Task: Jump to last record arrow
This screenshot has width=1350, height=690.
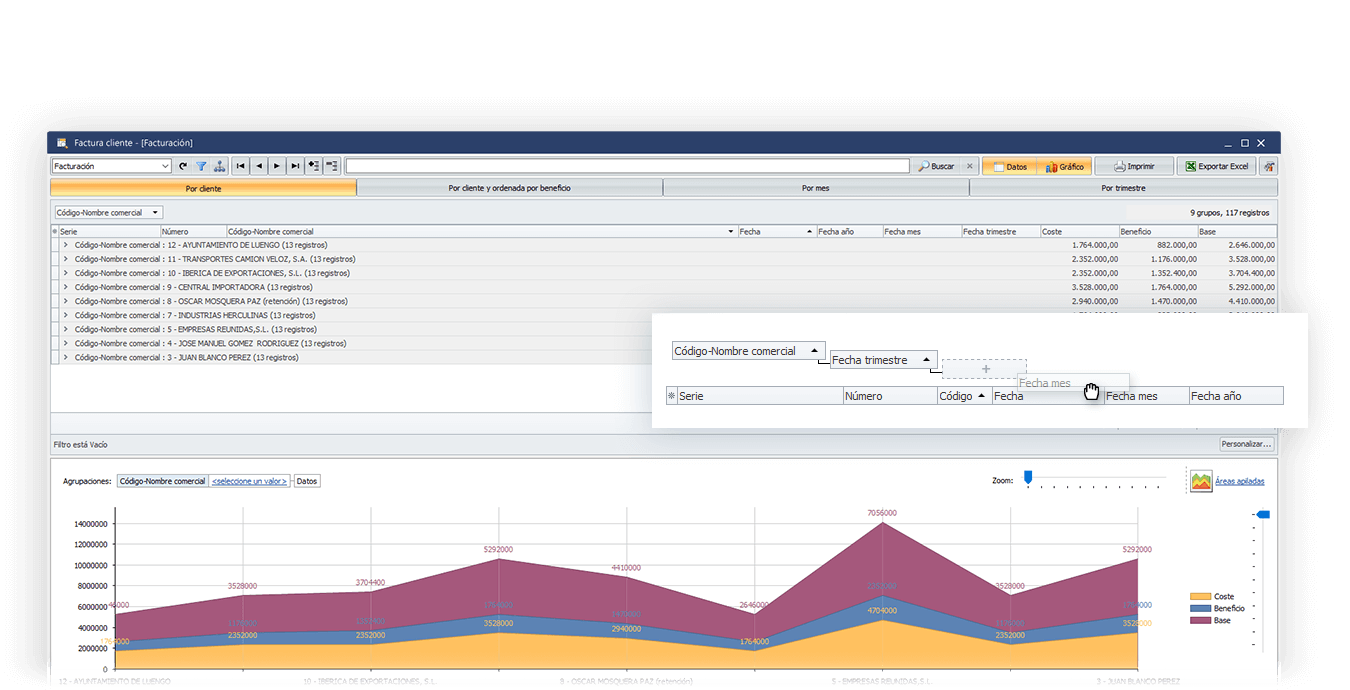Action: click(x=295, y=167)
